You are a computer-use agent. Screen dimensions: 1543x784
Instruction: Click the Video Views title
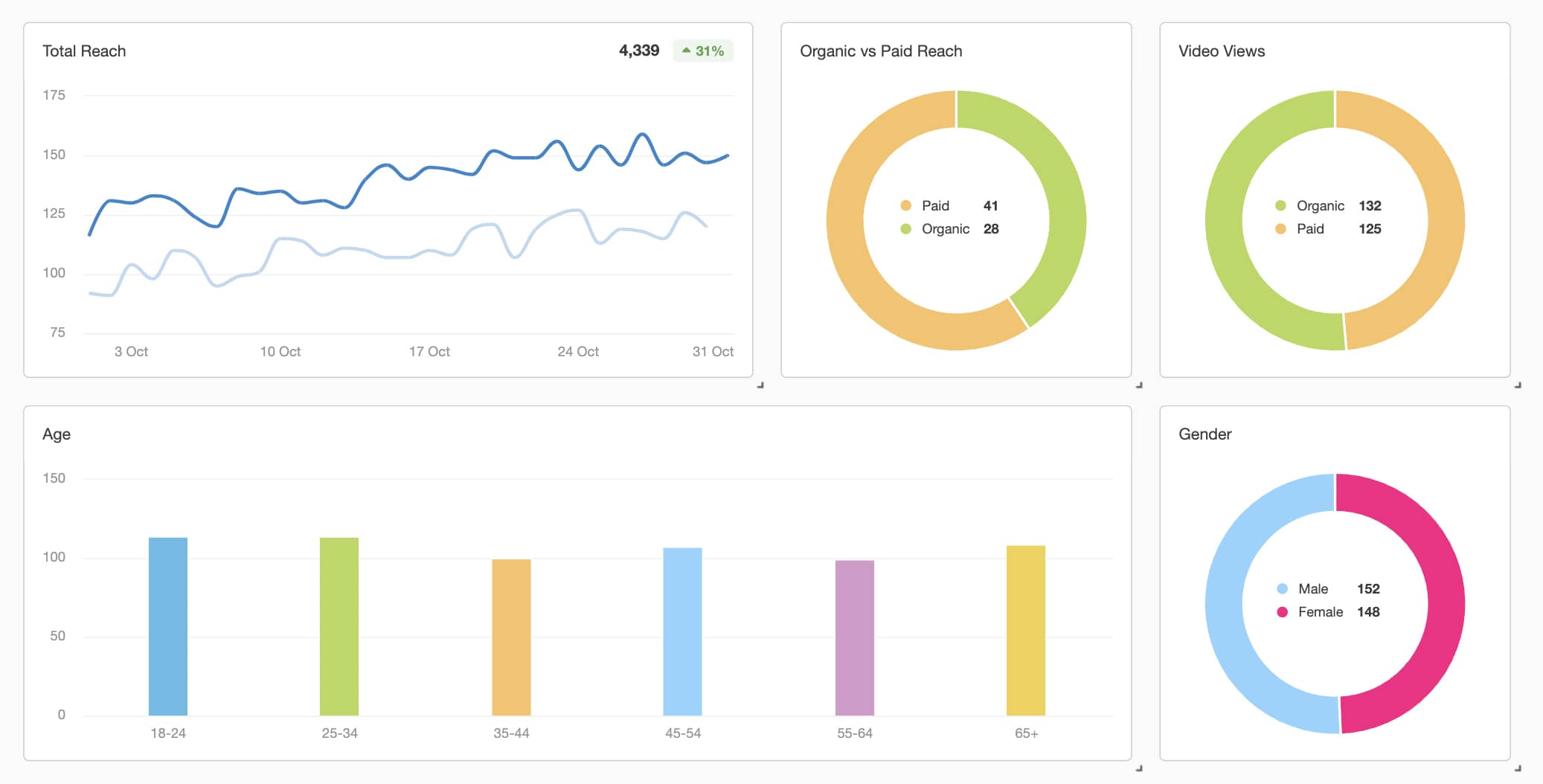pyautogui.click(x=1222, y=51)
